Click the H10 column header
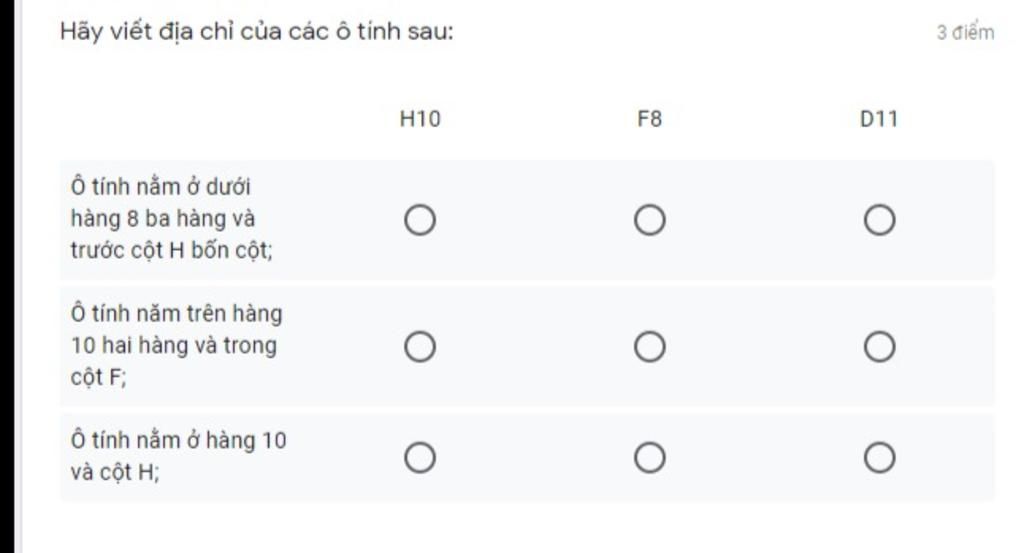1024x553 pixels. tap(420, 120)
